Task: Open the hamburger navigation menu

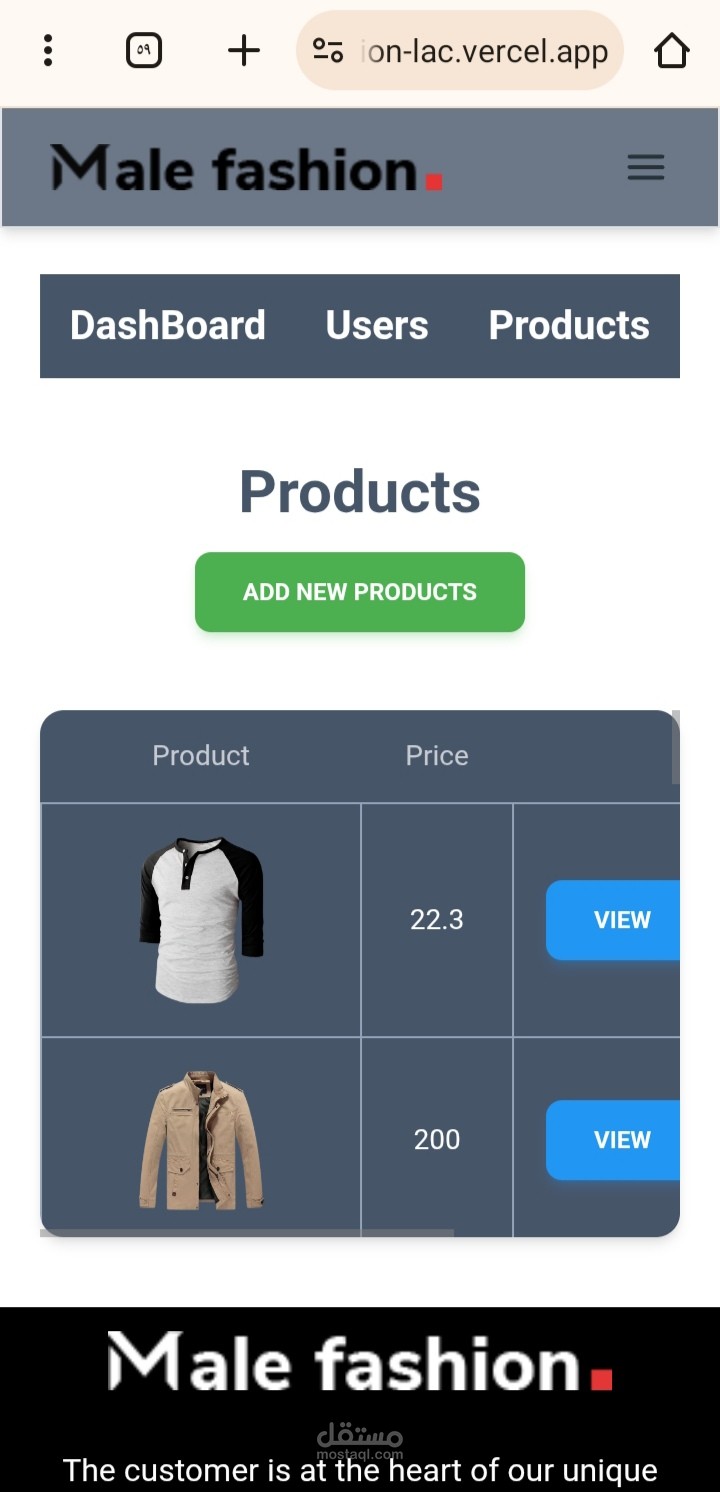Action: pos(646,167)
